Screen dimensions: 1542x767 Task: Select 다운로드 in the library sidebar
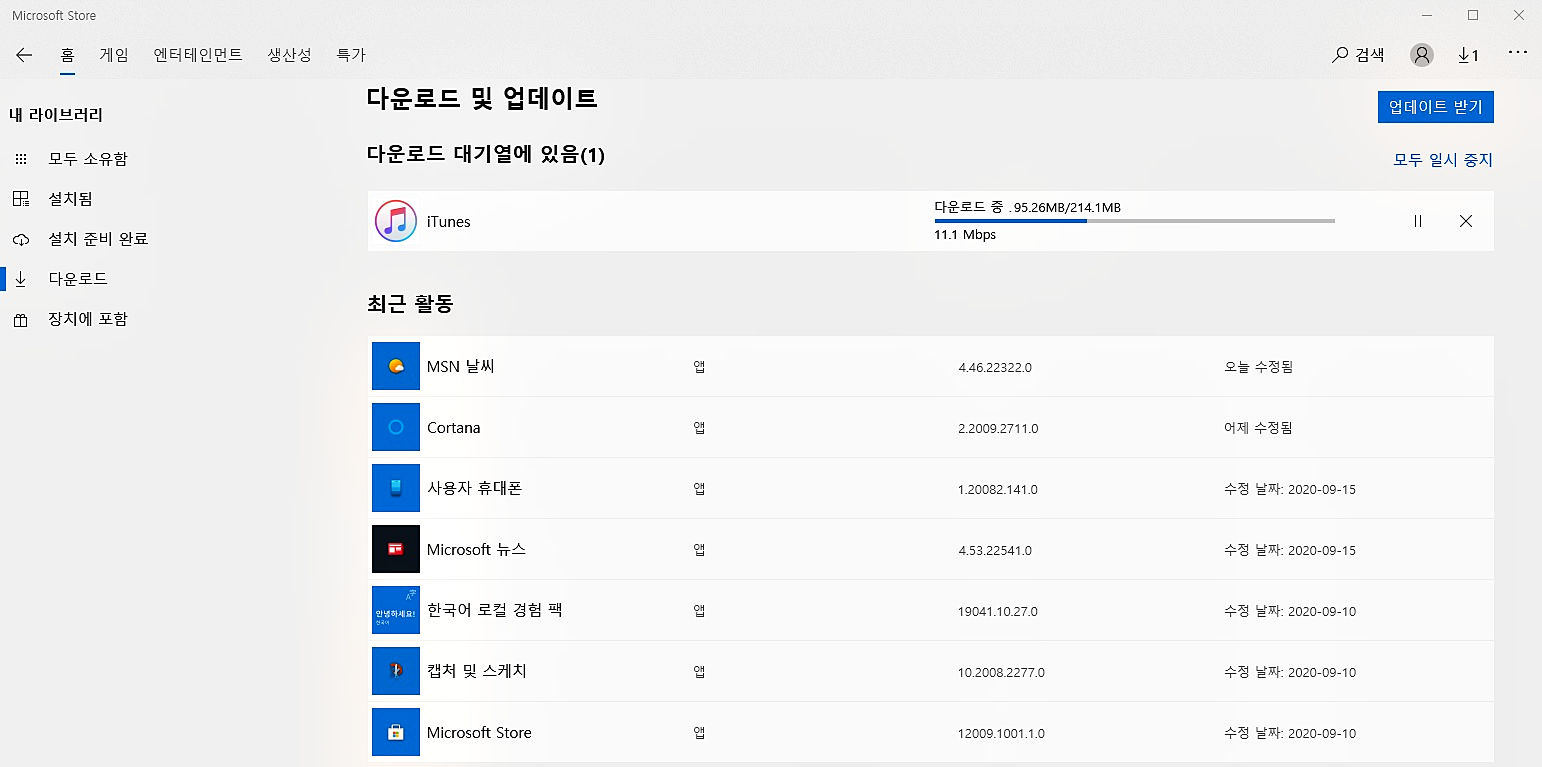point(78,279)
